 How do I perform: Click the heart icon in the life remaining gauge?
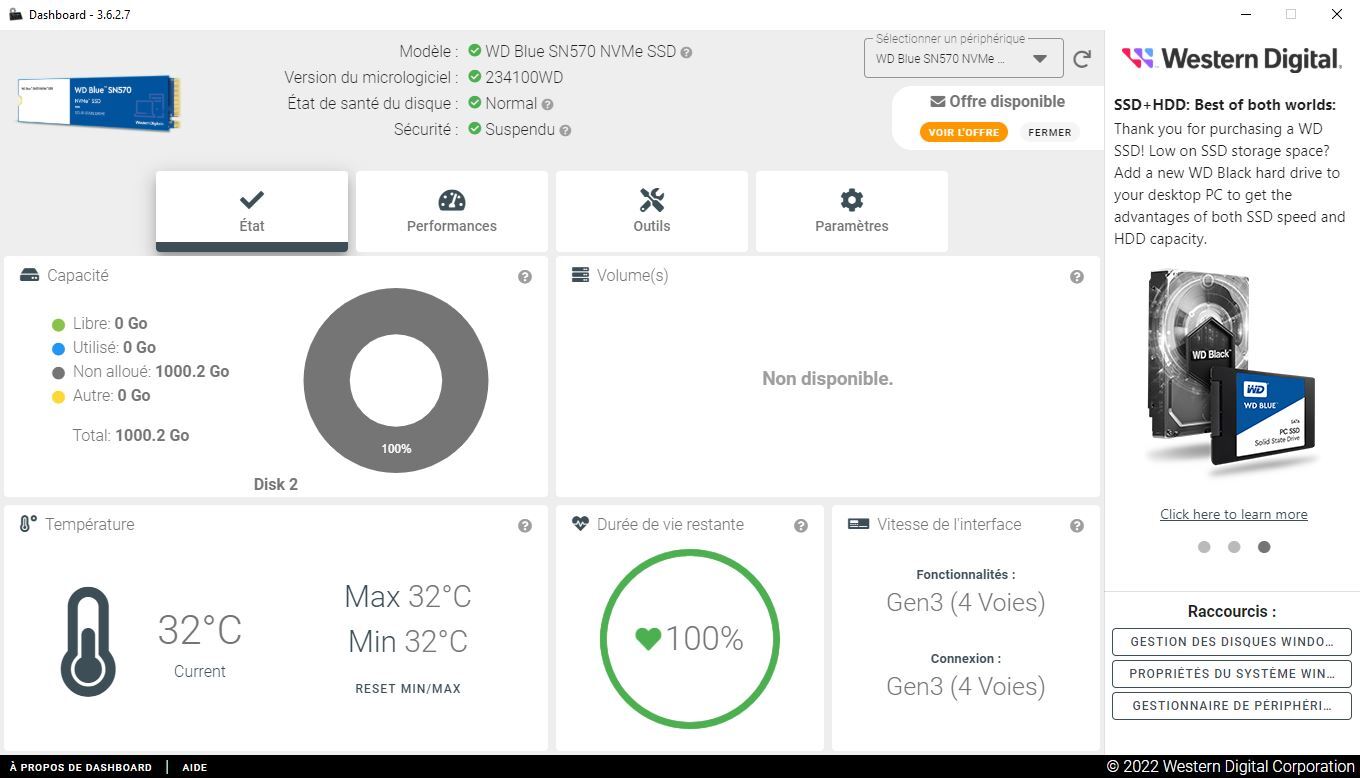[648, 638]
